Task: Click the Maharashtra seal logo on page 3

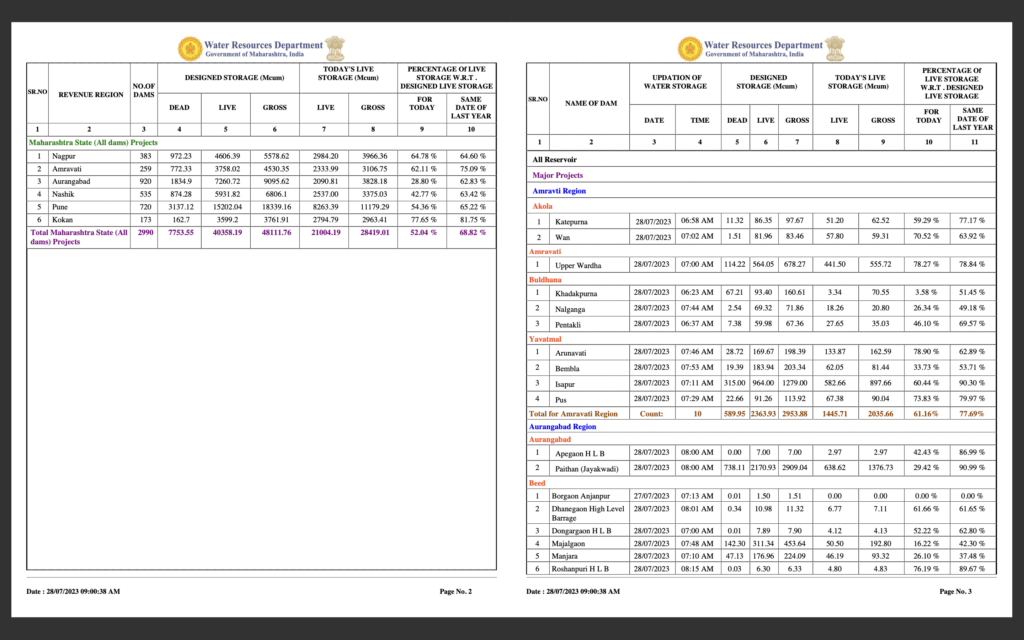Action: [690, 49]
